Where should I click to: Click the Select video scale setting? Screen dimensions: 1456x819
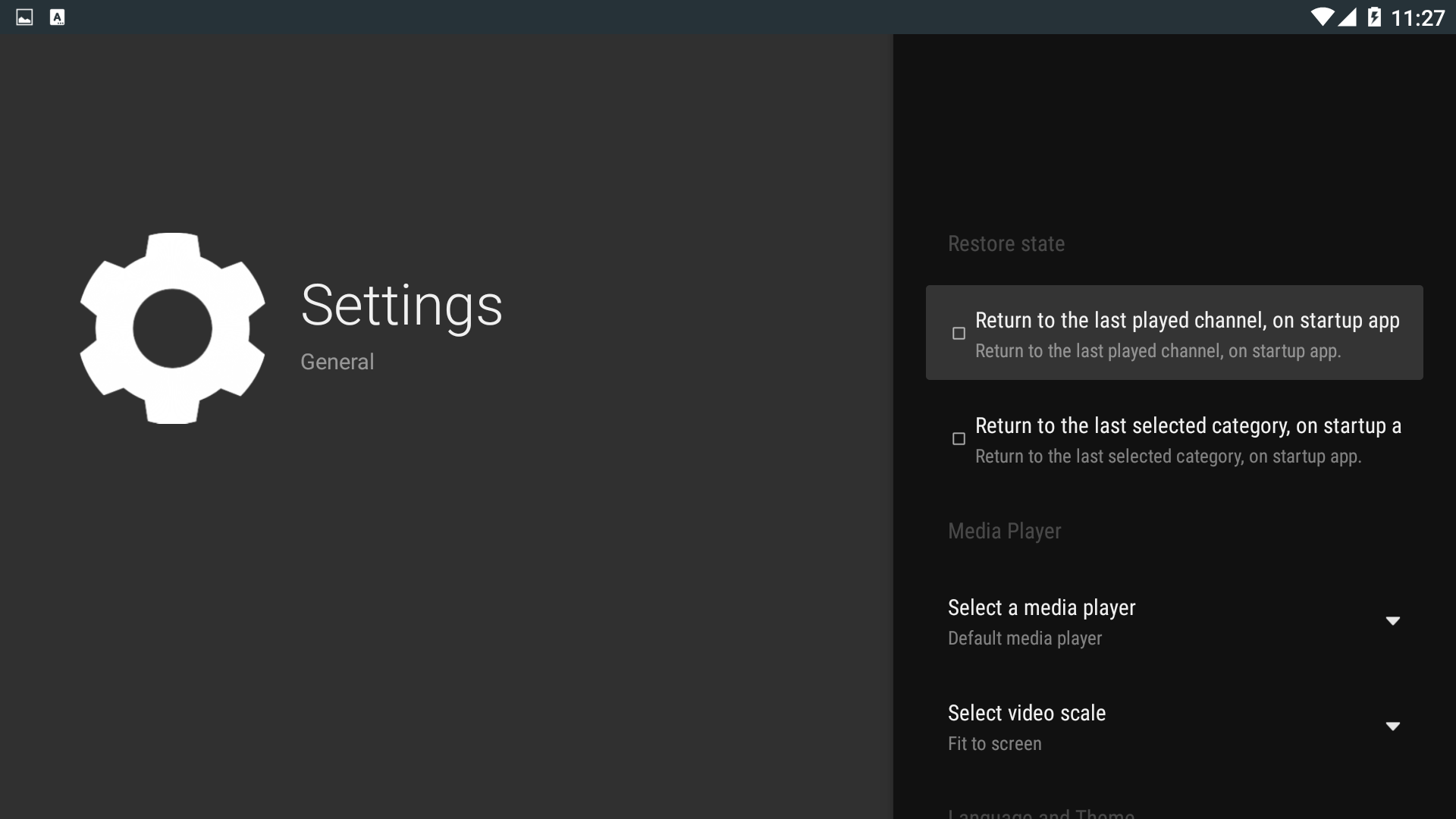click(1026, 713)
